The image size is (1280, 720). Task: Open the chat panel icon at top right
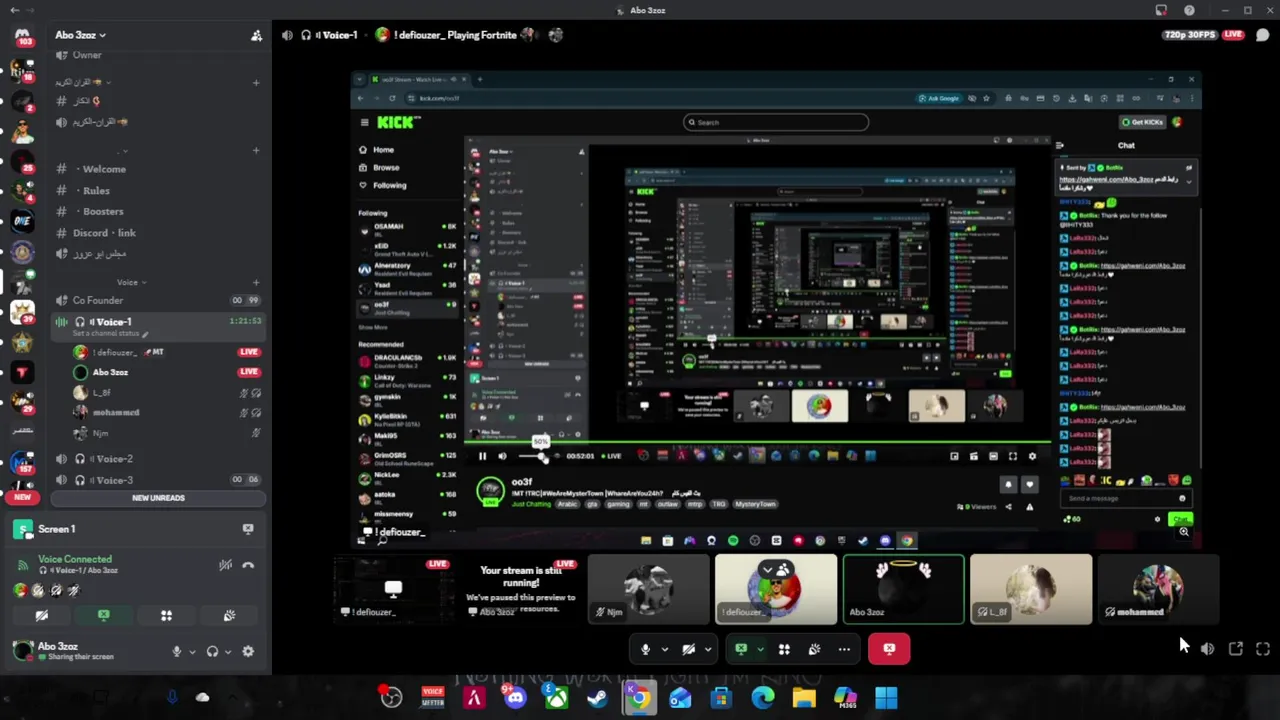[1262, 35]
